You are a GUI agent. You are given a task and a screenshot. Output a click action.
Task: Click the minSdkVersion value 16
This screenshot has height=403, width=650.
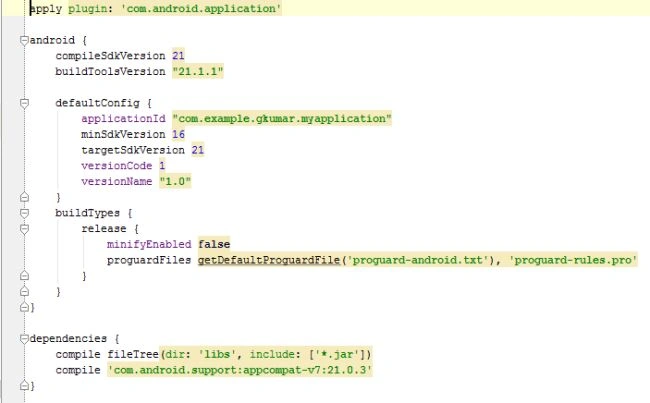pos(178,134)
